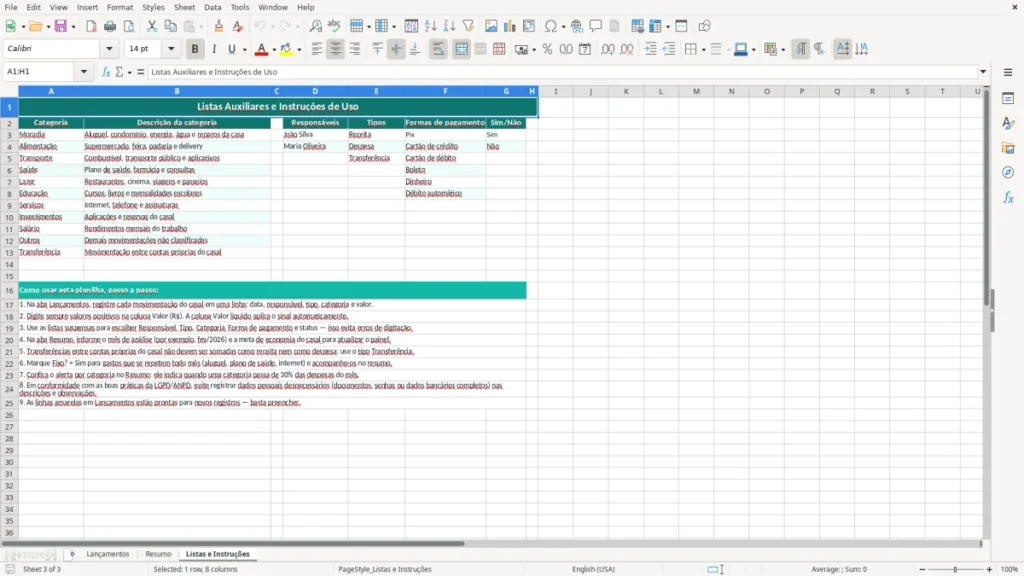
Task: Toggle Align right
Action: pos(355,49)
